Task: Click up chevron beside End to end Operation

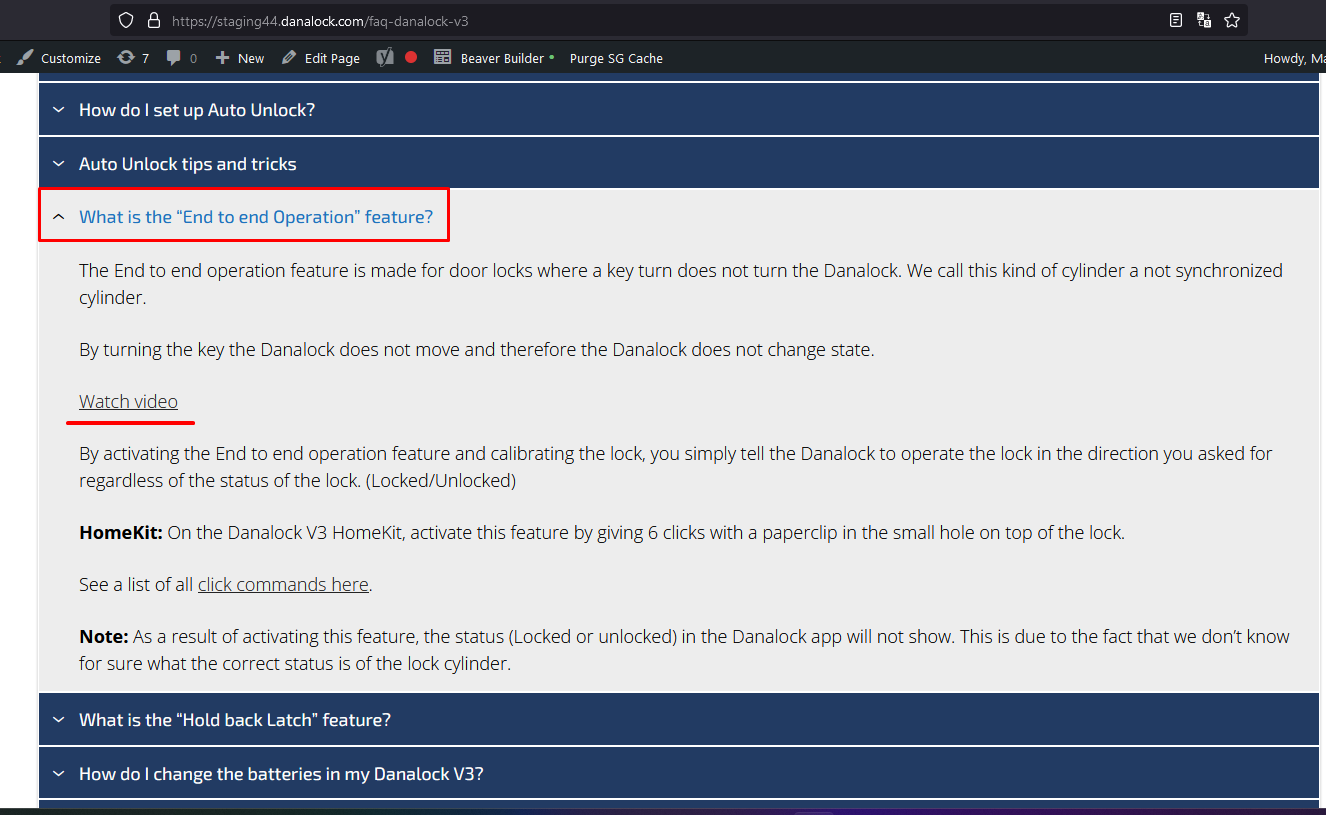Action: [58, 216]
